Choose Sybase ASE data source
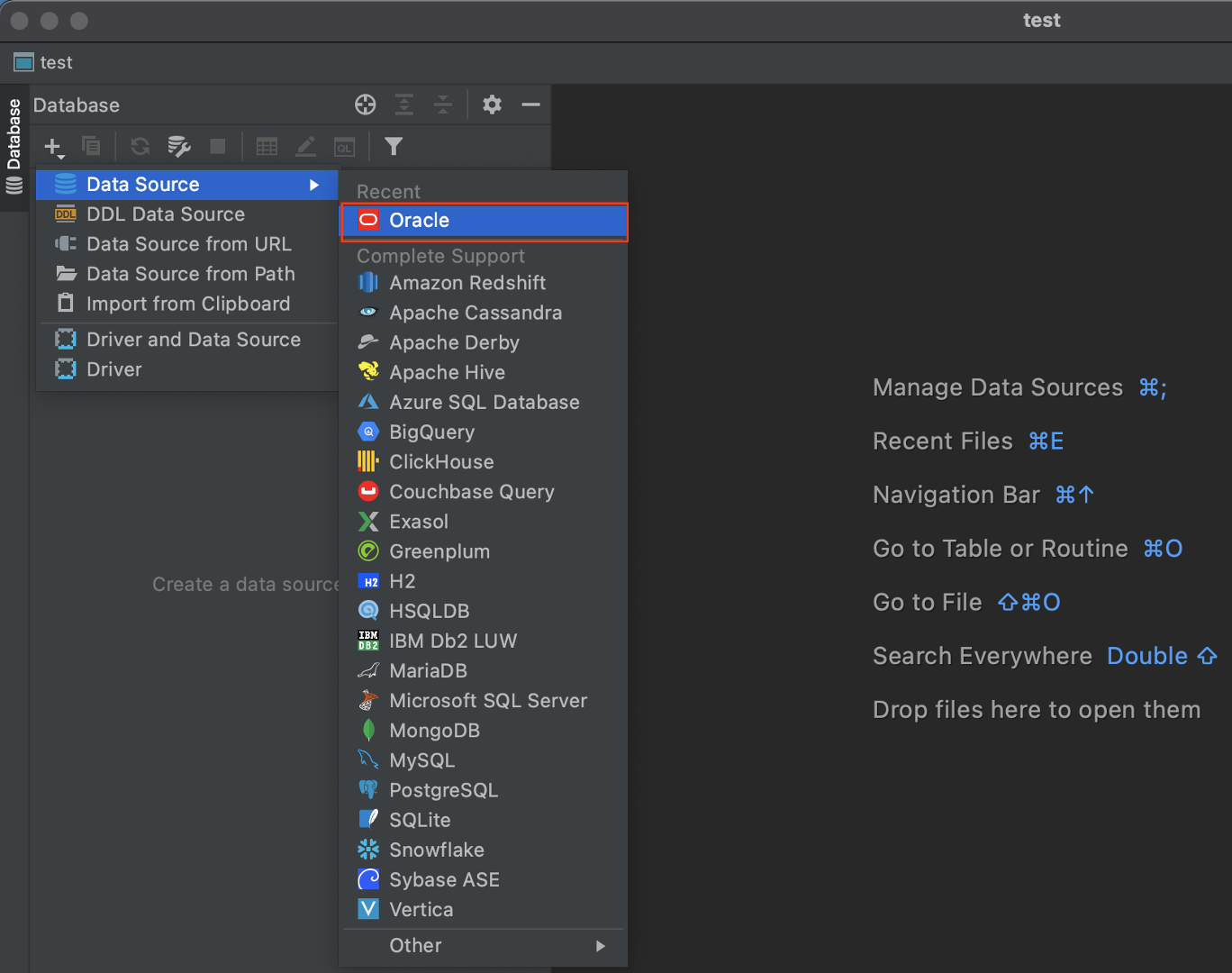1232x973 pixels. [484, 879]
